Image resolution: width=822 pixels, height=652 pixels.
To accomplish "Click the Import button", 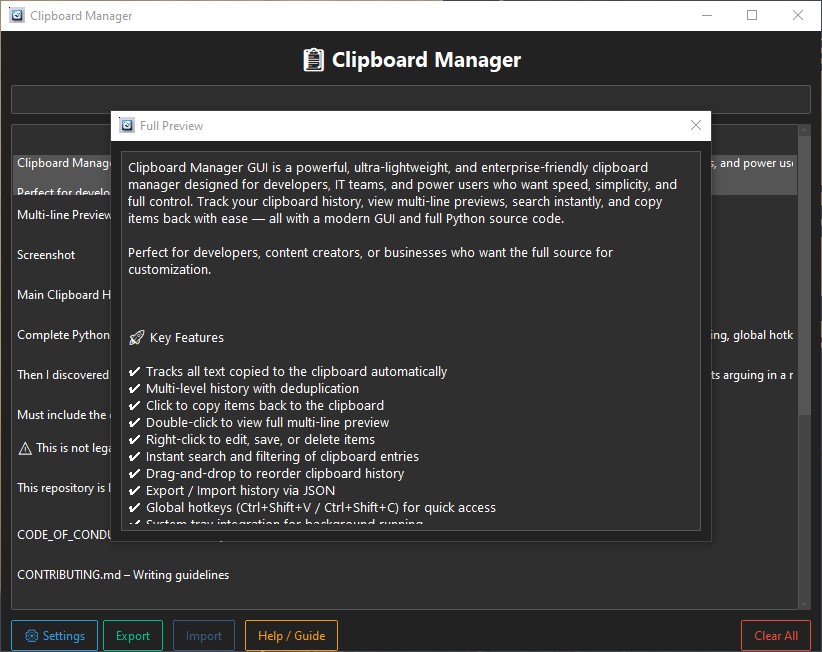I will 204,635.
